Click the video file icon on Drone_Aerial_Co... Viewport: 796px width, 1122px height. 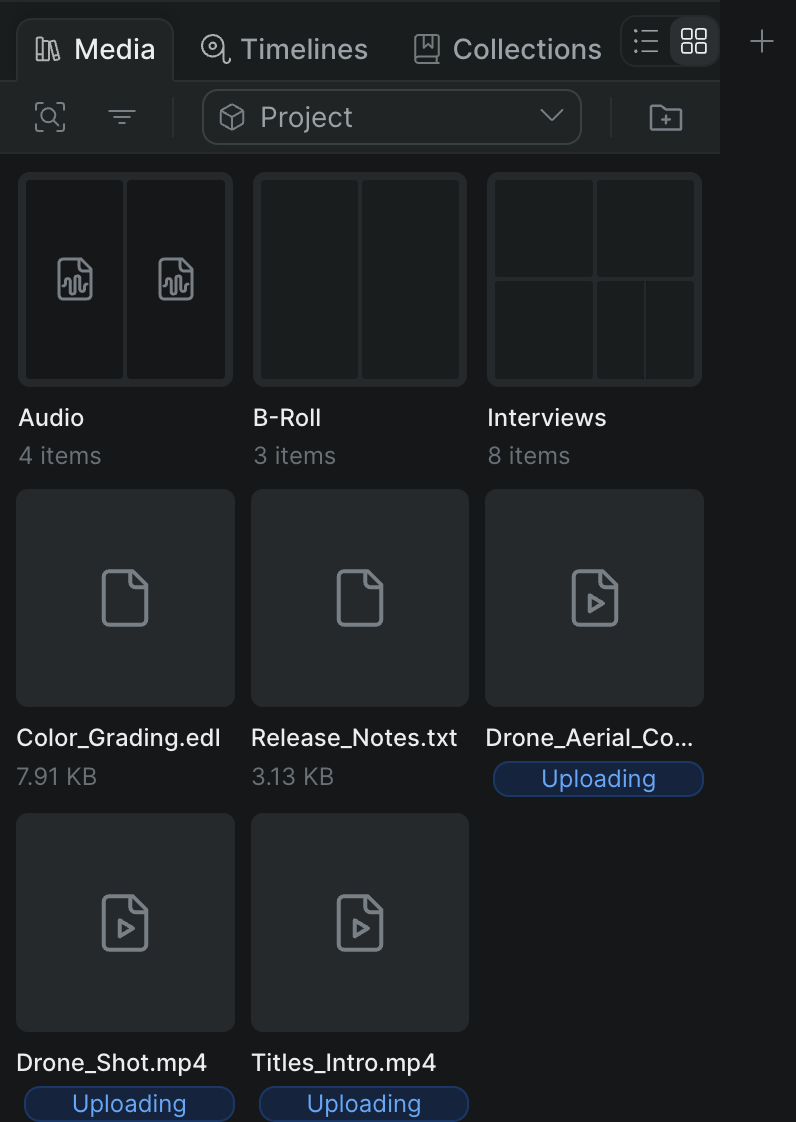point(595,598)
